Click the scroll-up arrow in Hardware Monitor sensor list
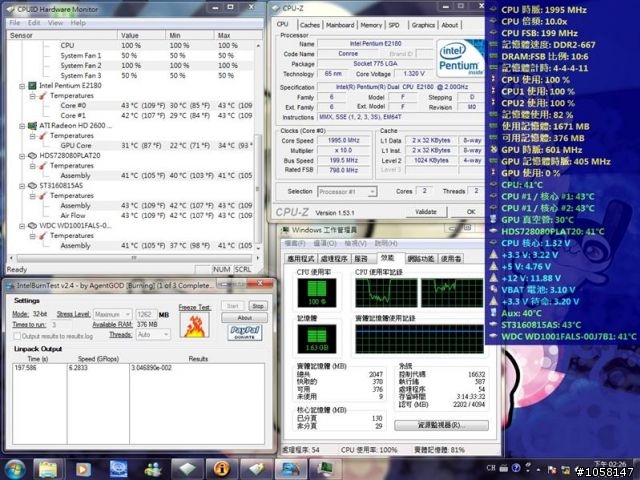The width and height of the screenshot is (640, 480). (258, 45)
